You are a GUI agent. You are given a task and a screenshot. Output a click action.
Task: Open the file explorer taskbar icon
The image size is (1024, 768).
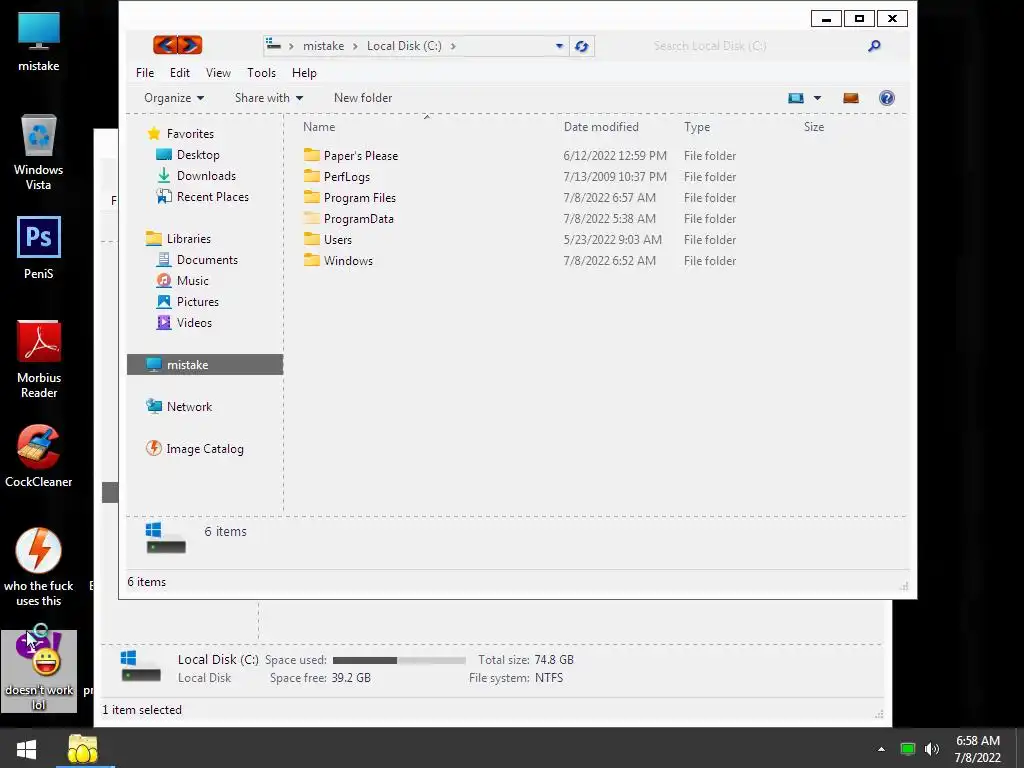pos(83,748)
